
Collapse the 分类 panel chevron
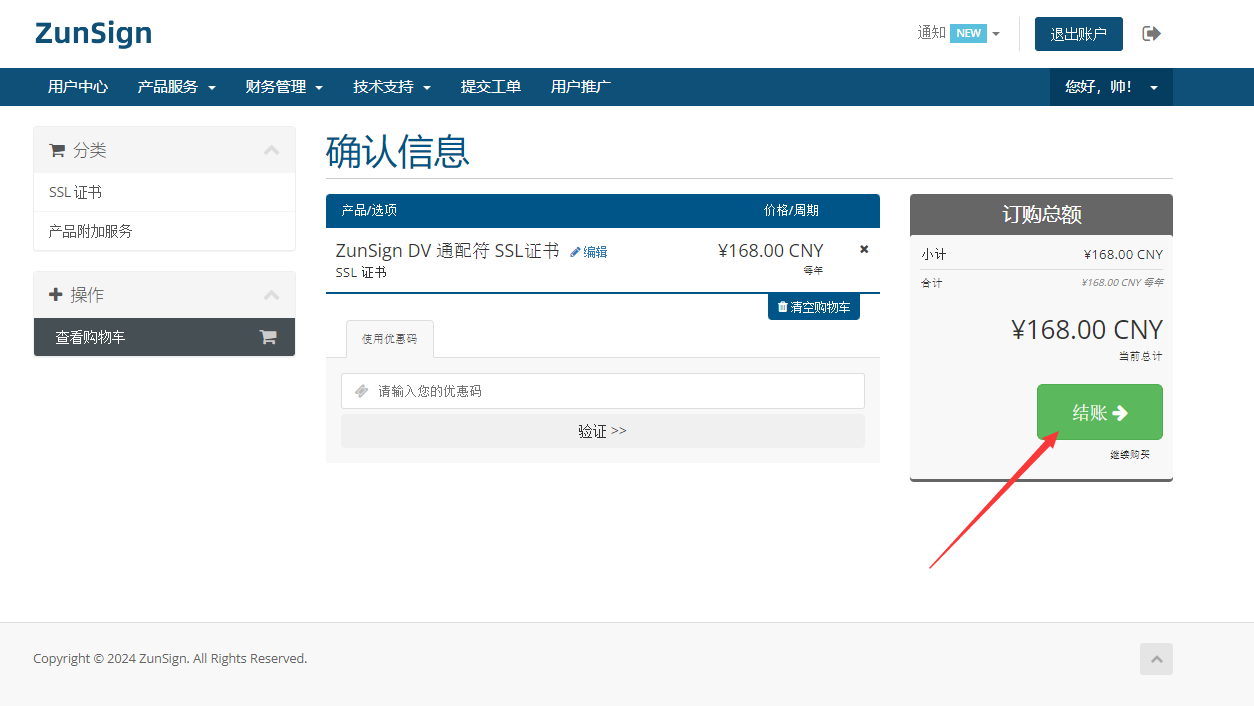271,150
